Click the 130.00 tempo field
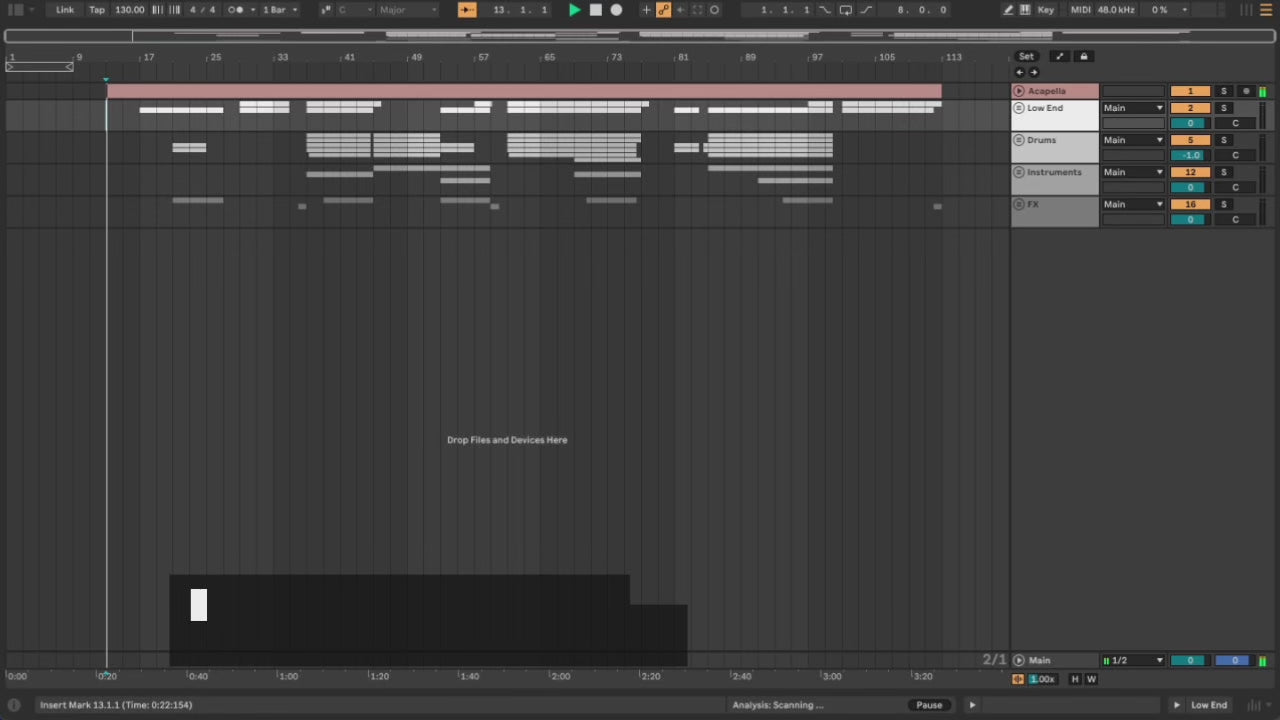Viewport: 1280px width, 720px height. (x=129, y=10)
